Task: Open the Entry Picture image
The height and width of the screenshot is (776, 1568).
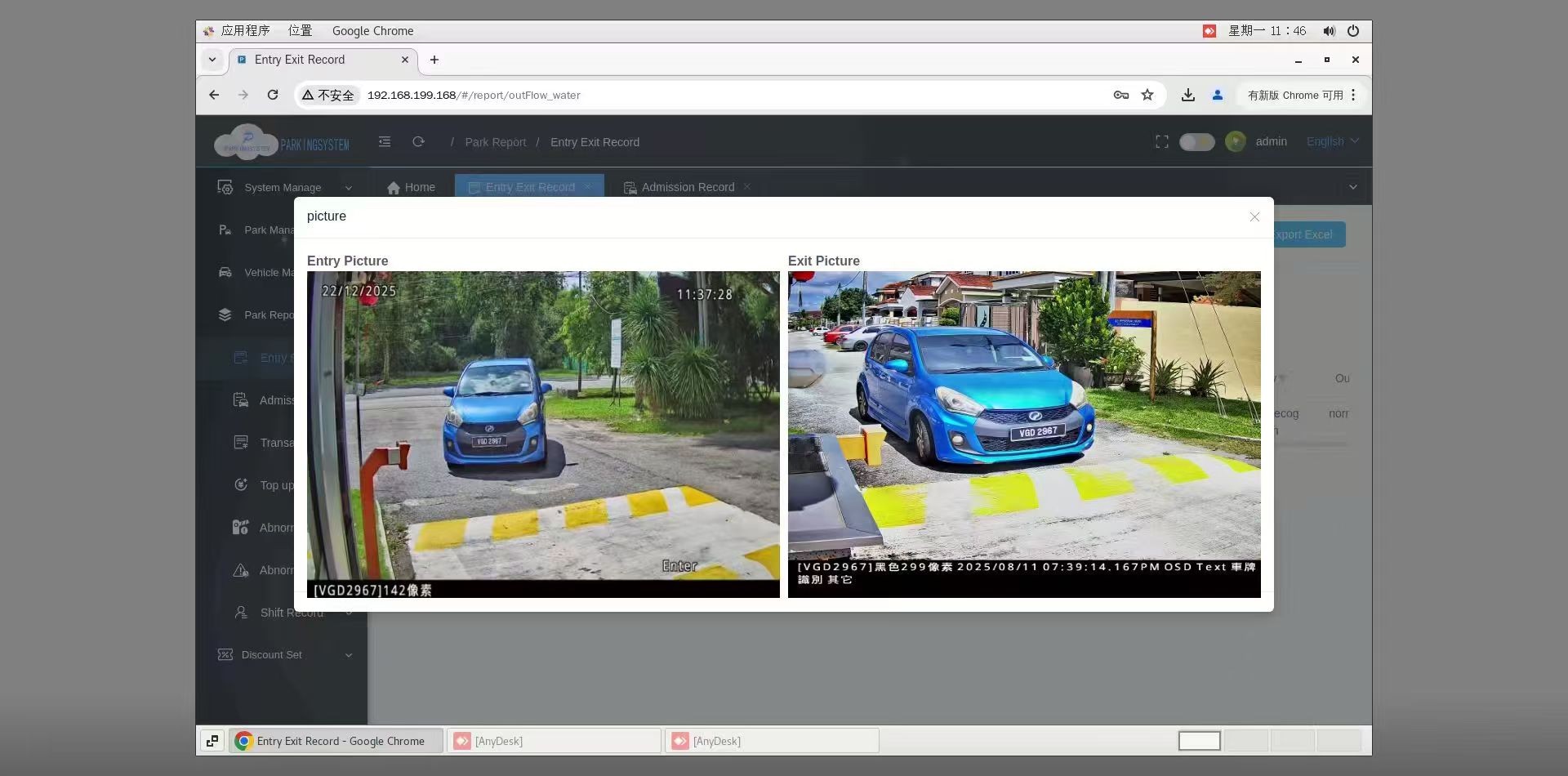Action: click(543, 435)
